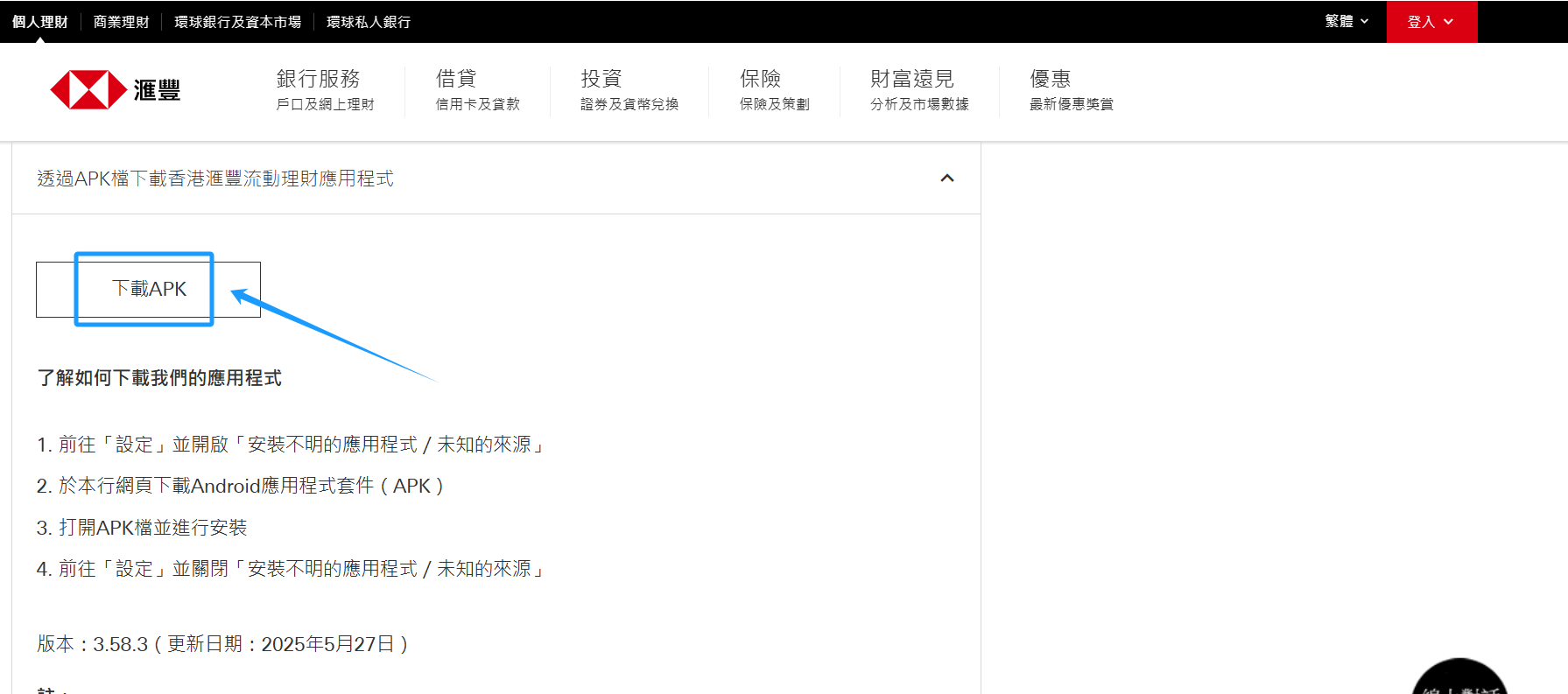Image resolution: width=1568 pixels, height=694 pixels.
Task: Click the heading 了解如何下載我們的應用程式
Action: click(x=159, y=378)
